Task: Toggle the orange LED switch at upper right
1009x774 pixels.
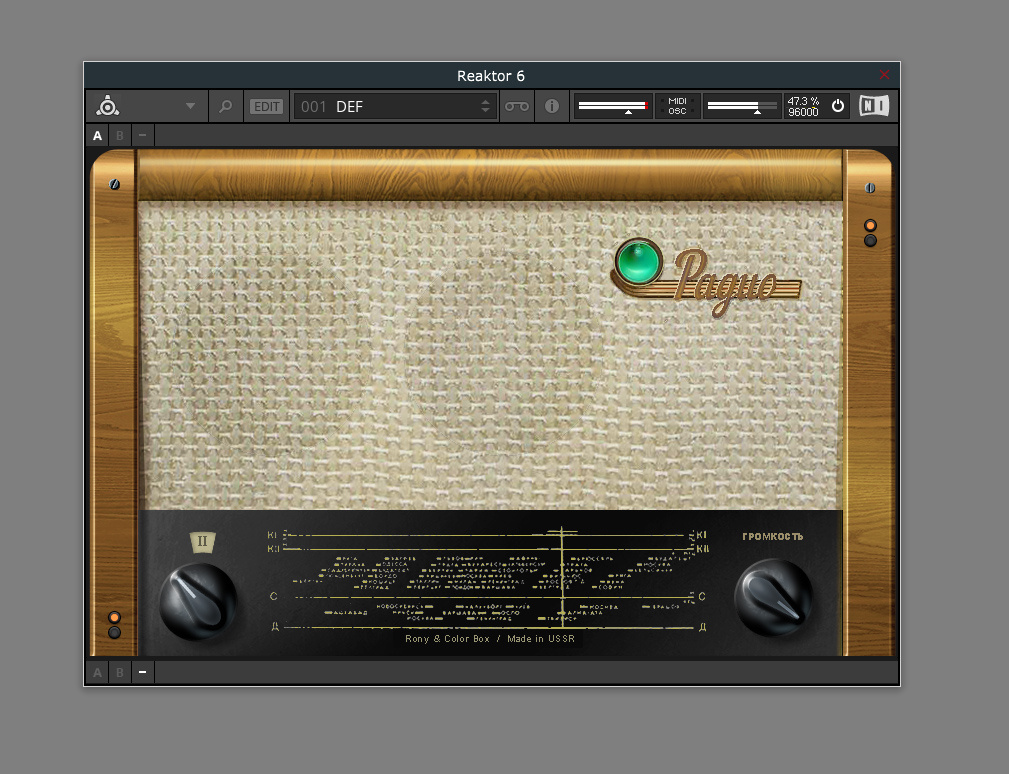Action: (x=870, y=226)
